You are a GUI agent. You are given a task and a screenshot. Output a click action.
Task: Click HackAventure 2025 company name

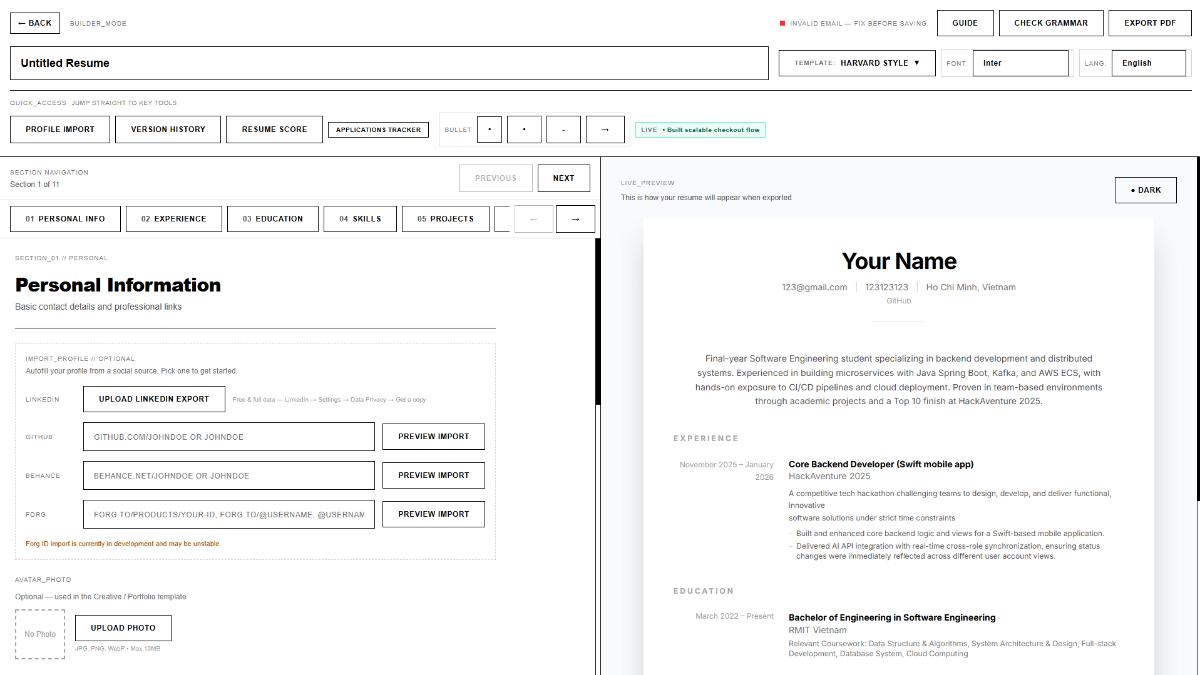831,476
